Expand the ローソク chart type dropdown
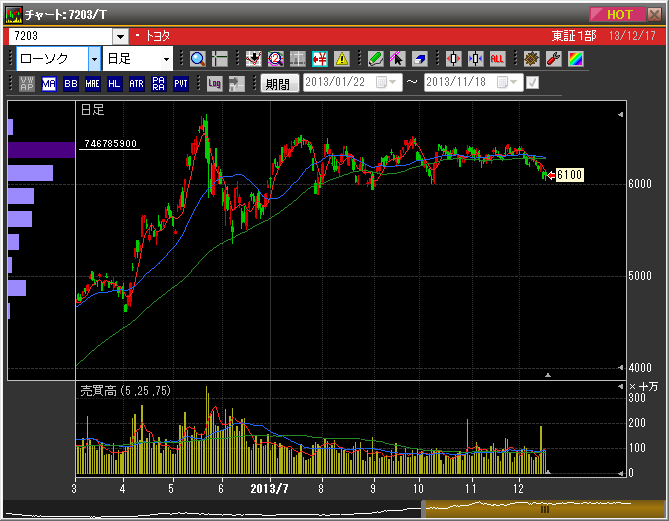The width and height of the screenshot is (669, 521). pos(94,59)
